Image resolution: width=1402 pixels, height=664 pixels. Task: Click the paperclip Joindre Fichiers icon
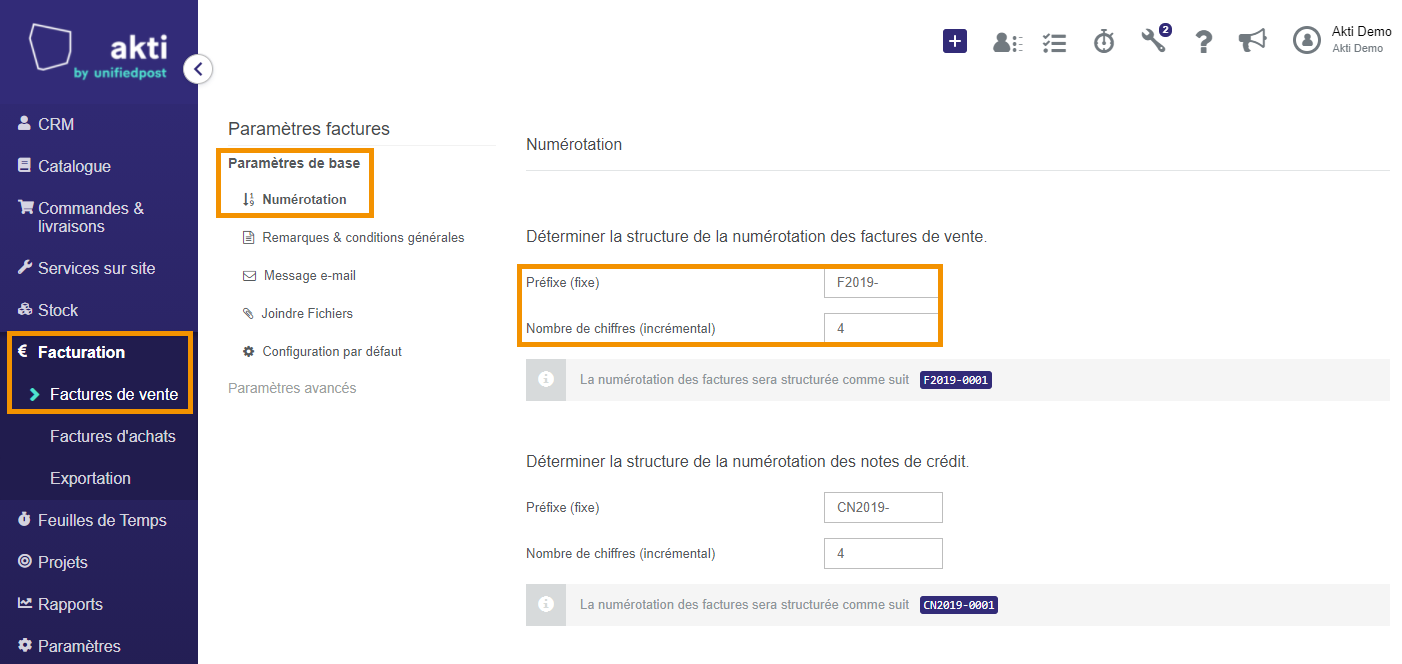click(x=249, y=313)
